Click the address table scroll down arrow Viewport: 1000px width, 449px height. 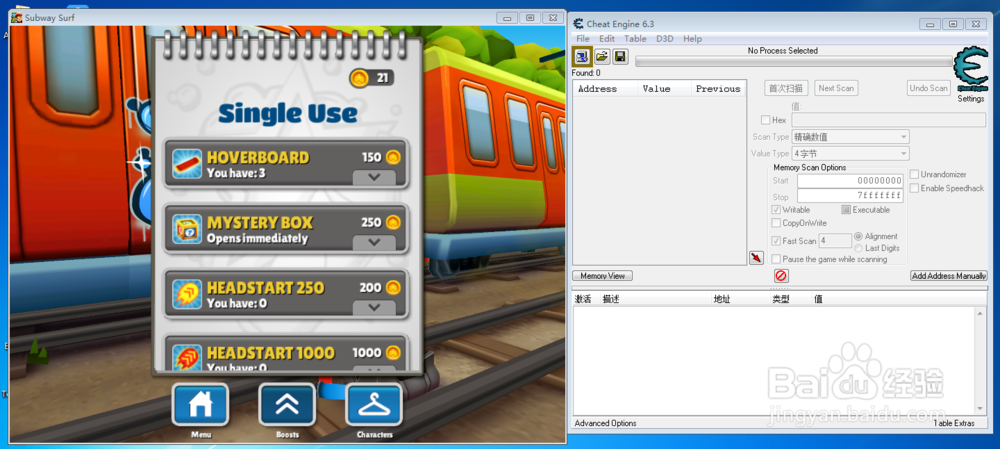981,408
